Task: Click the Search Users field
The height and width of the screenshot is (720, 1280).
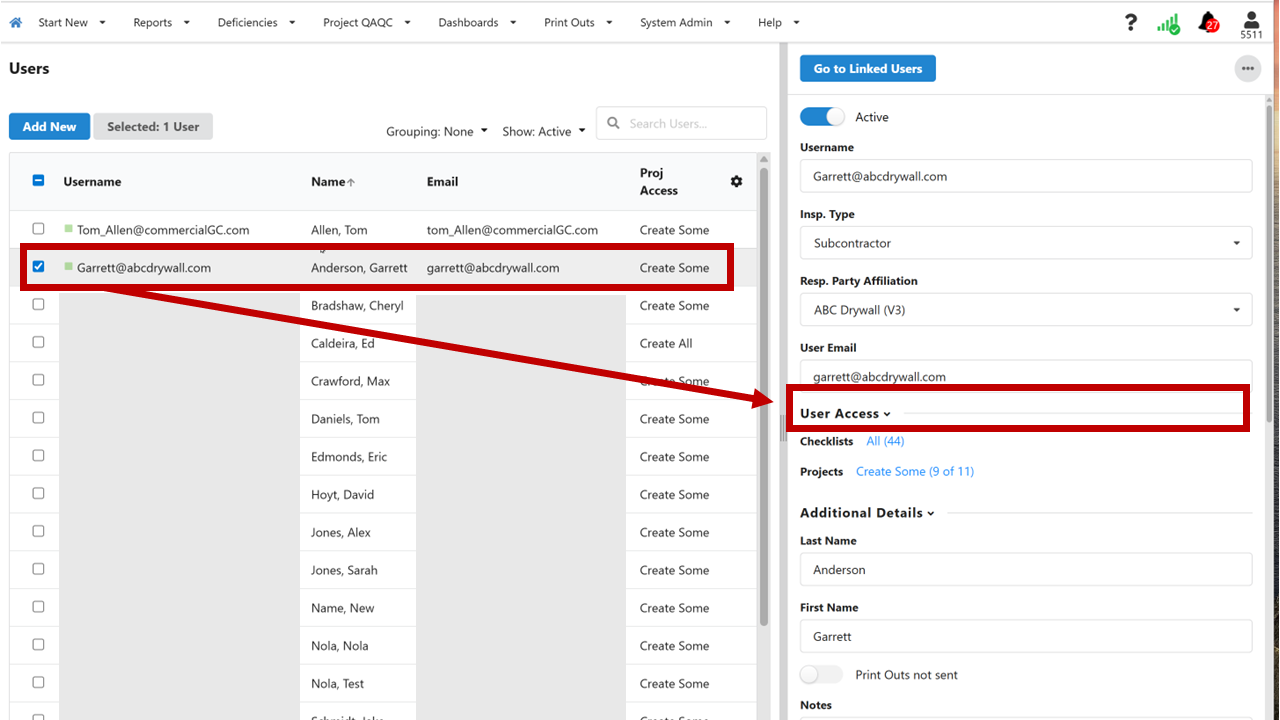Action: click(681, 123)
